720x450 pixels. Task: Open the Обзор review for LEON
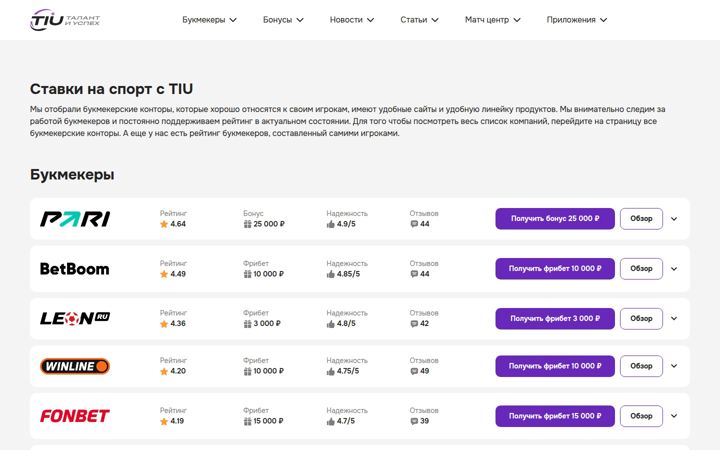[641, 318]
